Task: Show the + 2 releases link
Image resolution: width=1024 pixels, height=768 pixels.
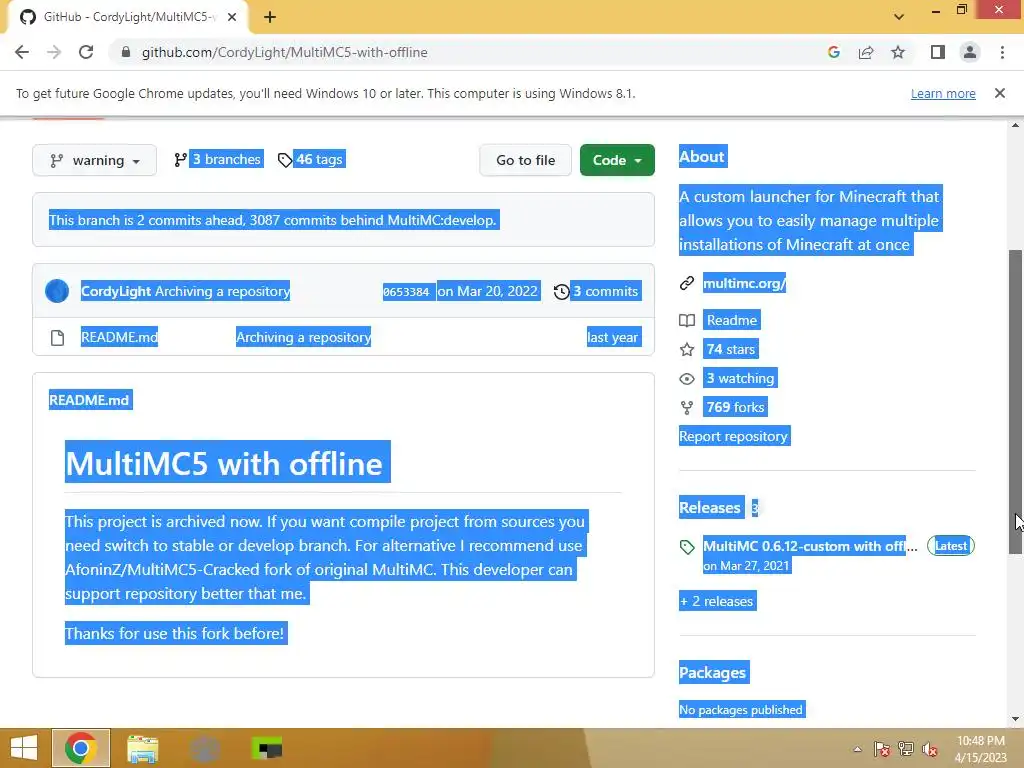Action: click(x=718, y=601)
